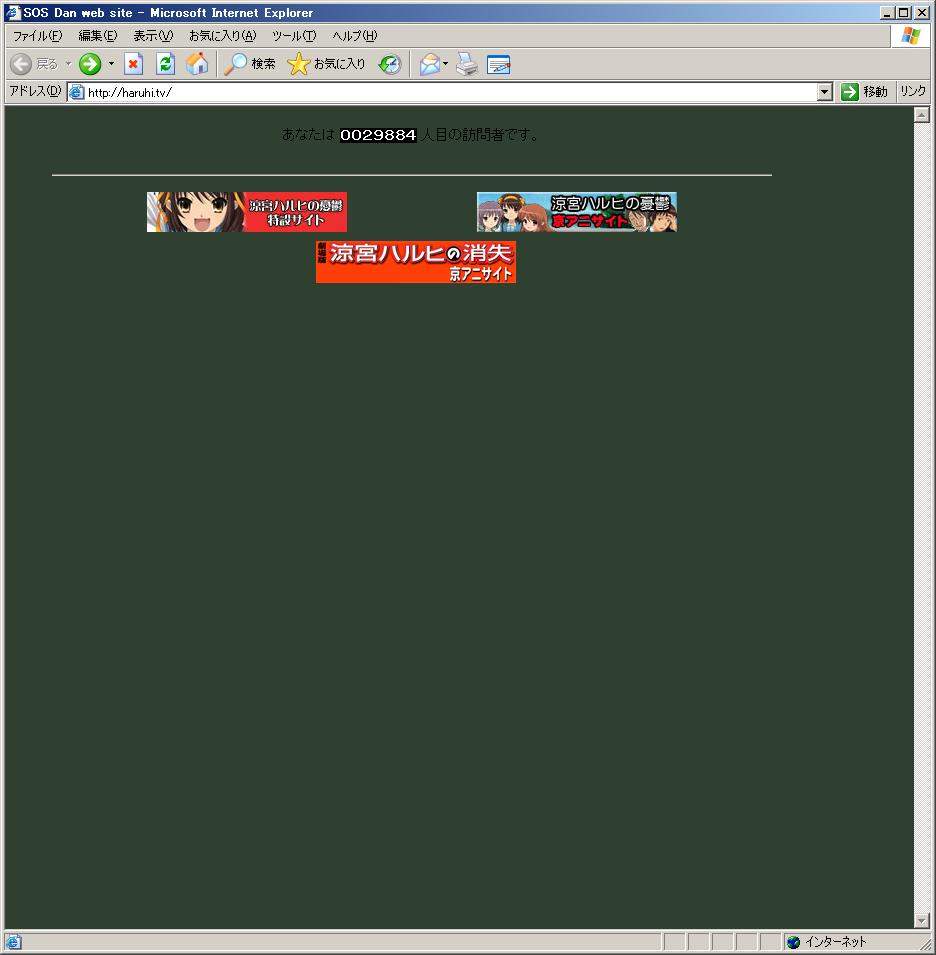Open the 編集(E) menu
This screenshot has width=936, height=955.
pyautogui.click(x=97, y=36)
